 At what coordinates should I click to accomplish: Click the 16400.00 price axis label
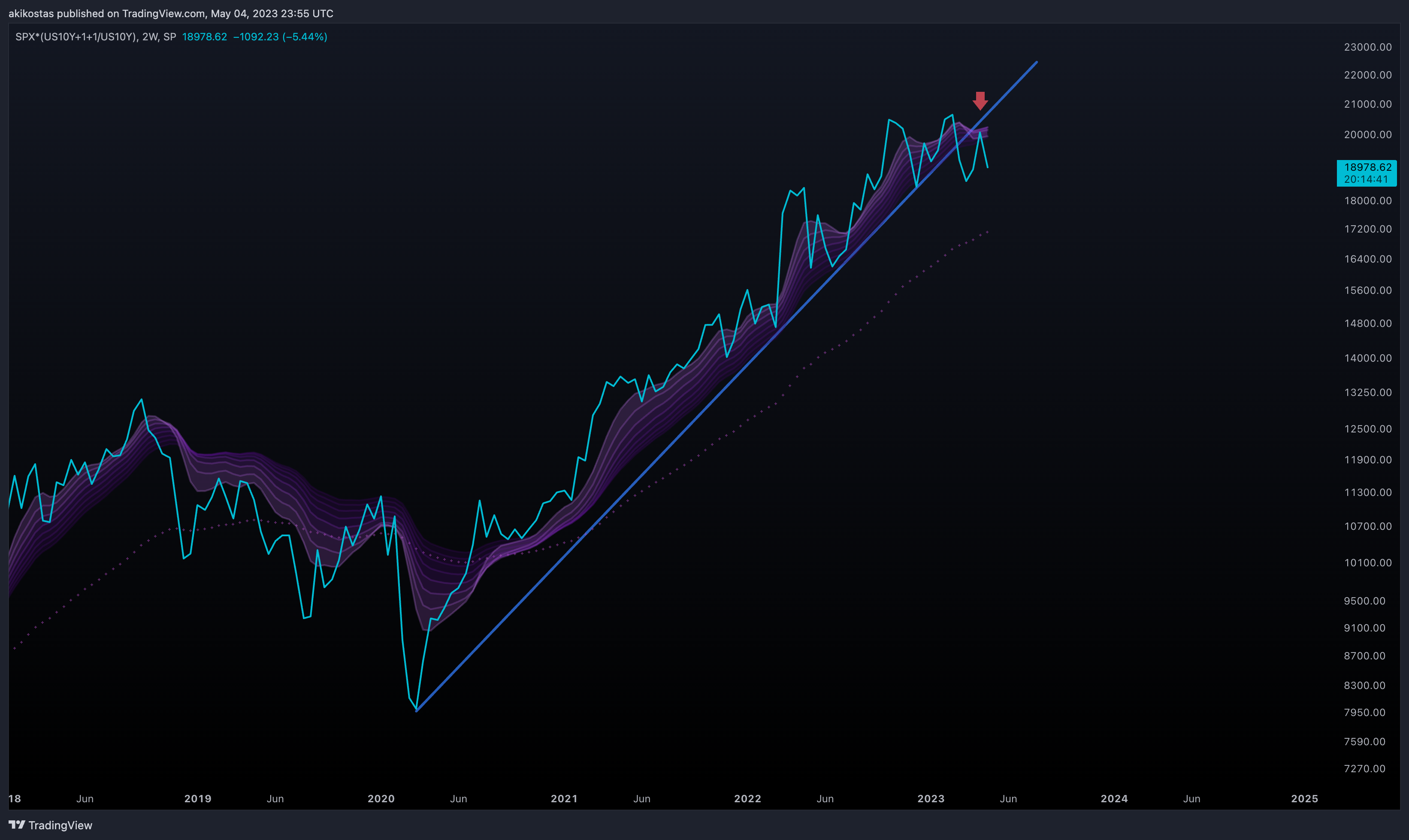[1368, 259]
